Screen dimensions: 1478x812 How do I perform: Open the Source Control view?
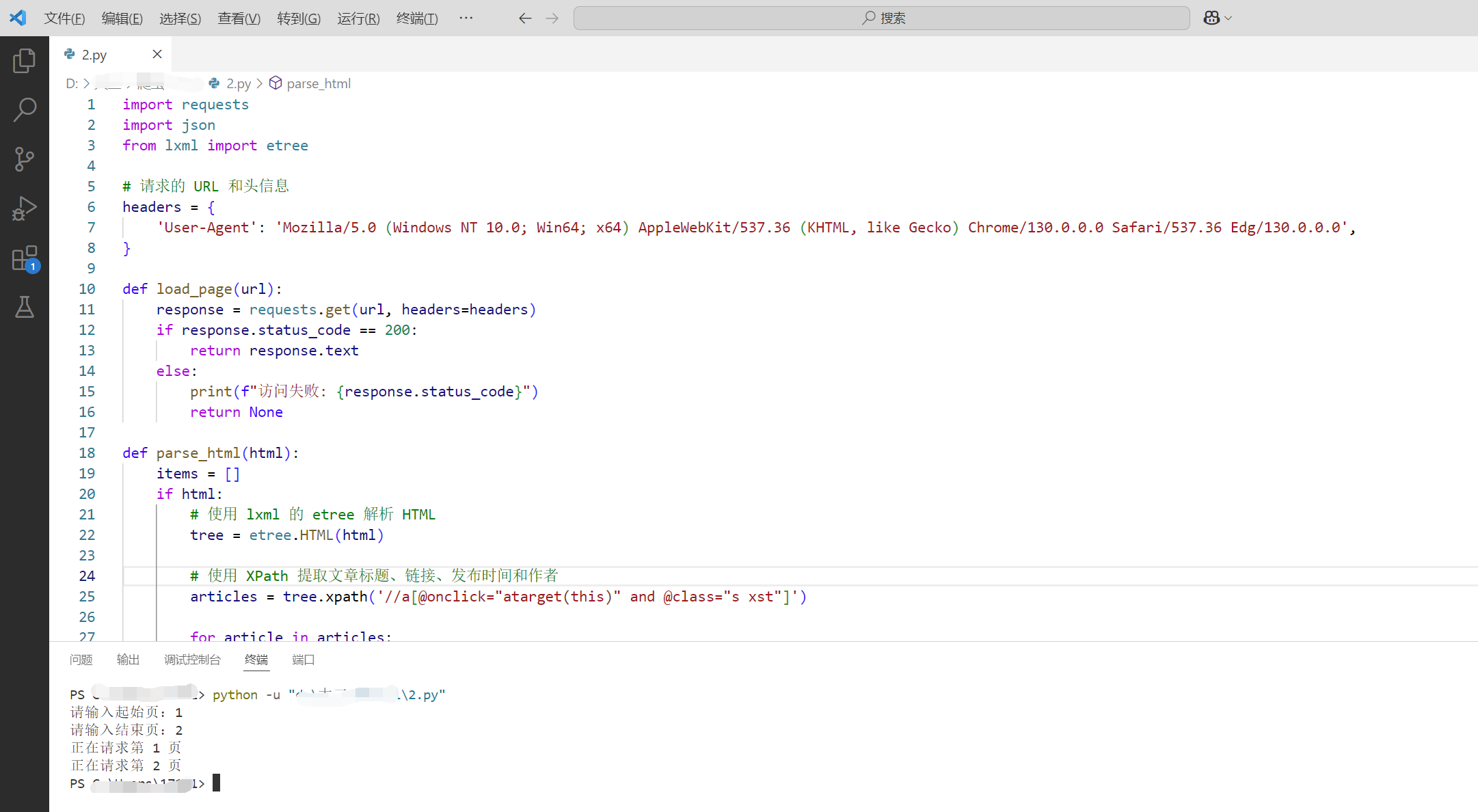tap(25, 159)
